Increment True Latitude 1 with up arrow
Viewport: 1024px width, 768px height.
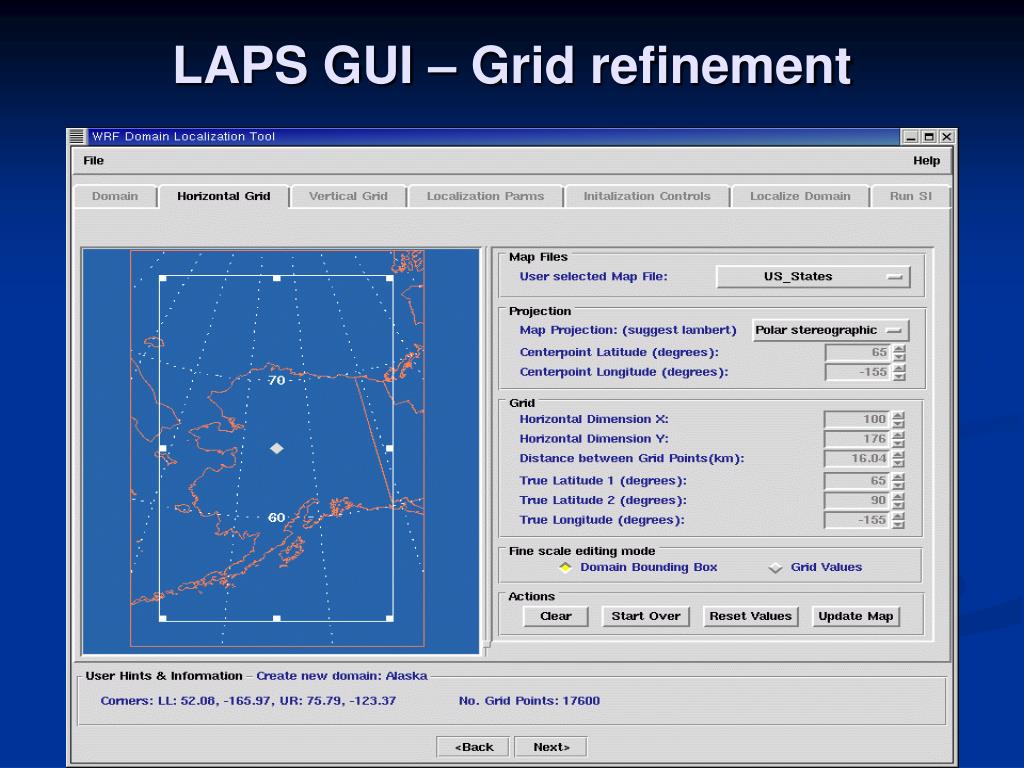[x=899, y=476]
